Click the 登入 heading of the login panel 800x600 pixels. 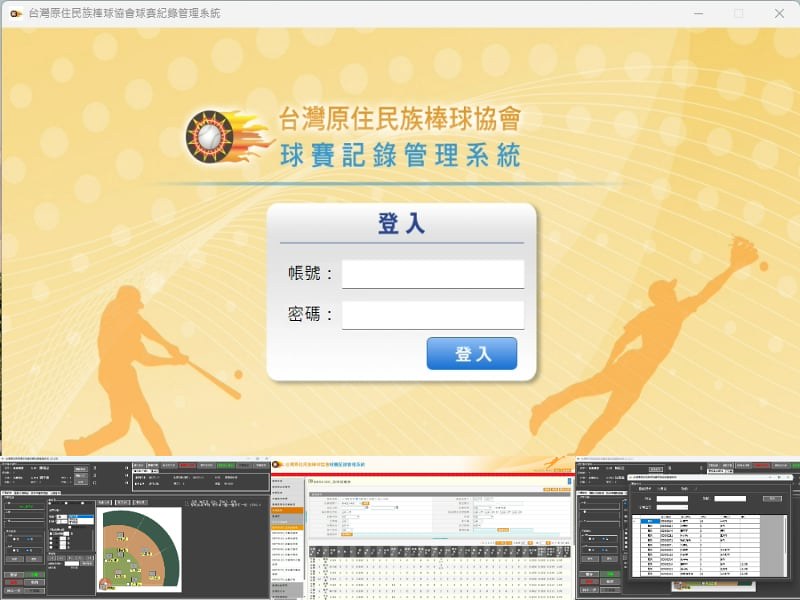pos(401,224)
